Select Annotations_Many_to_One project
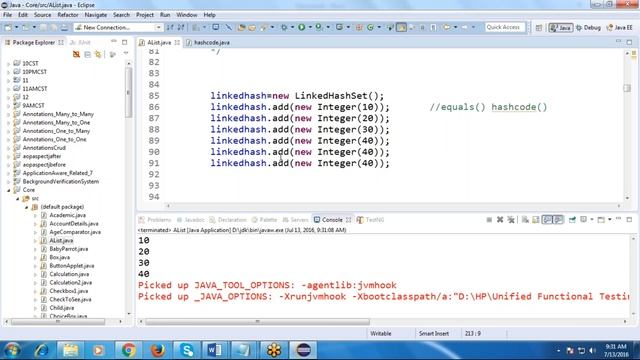 coord(56,122)
